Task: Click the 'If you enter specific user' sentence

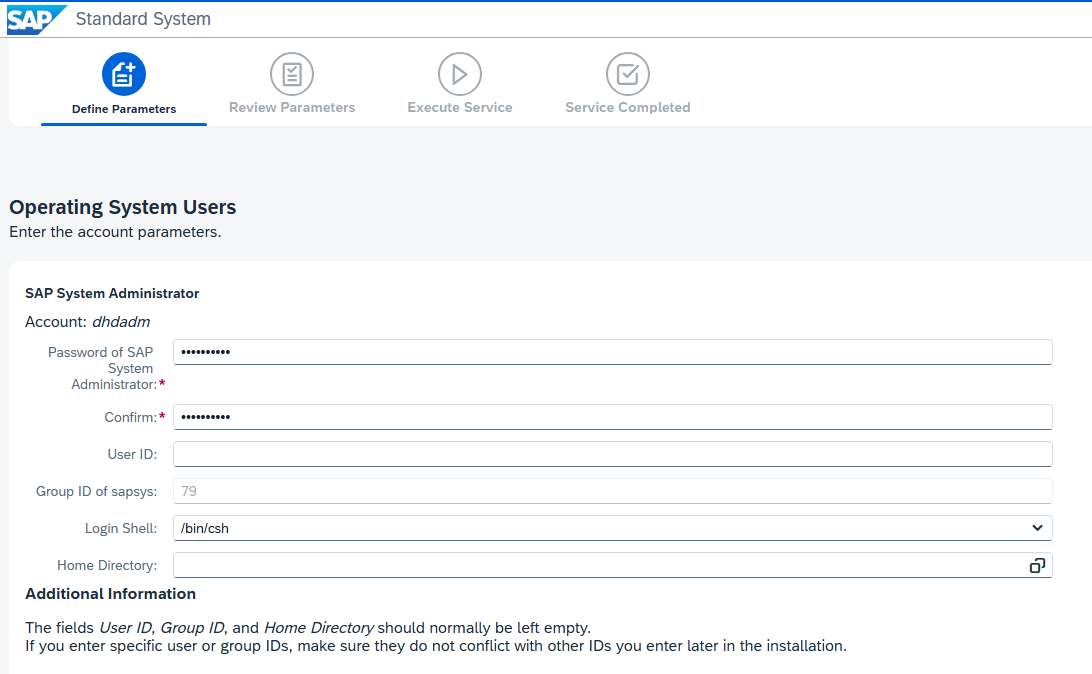Action: coord(436,646)
